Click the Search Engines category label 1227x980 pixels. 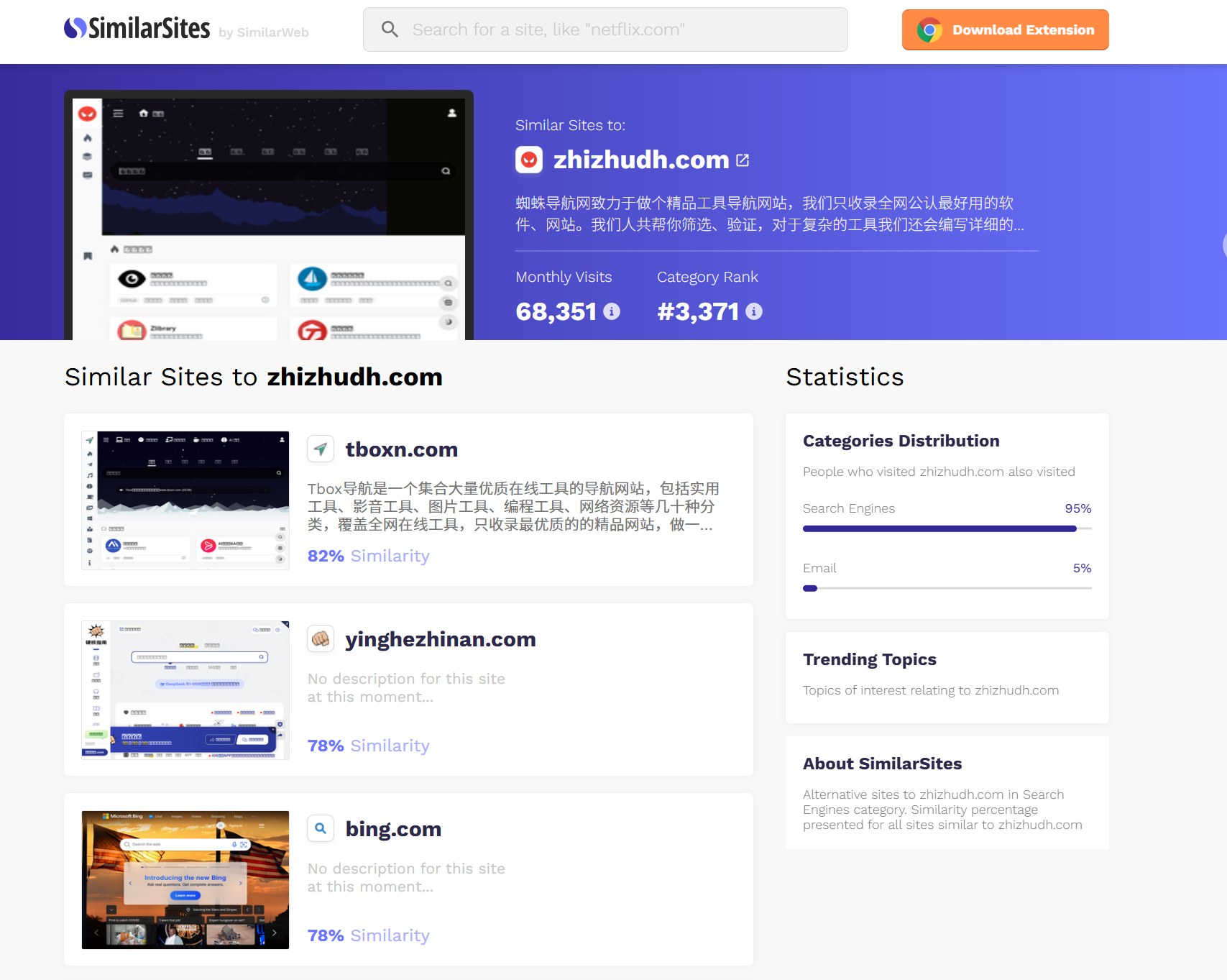pos(849,508)
